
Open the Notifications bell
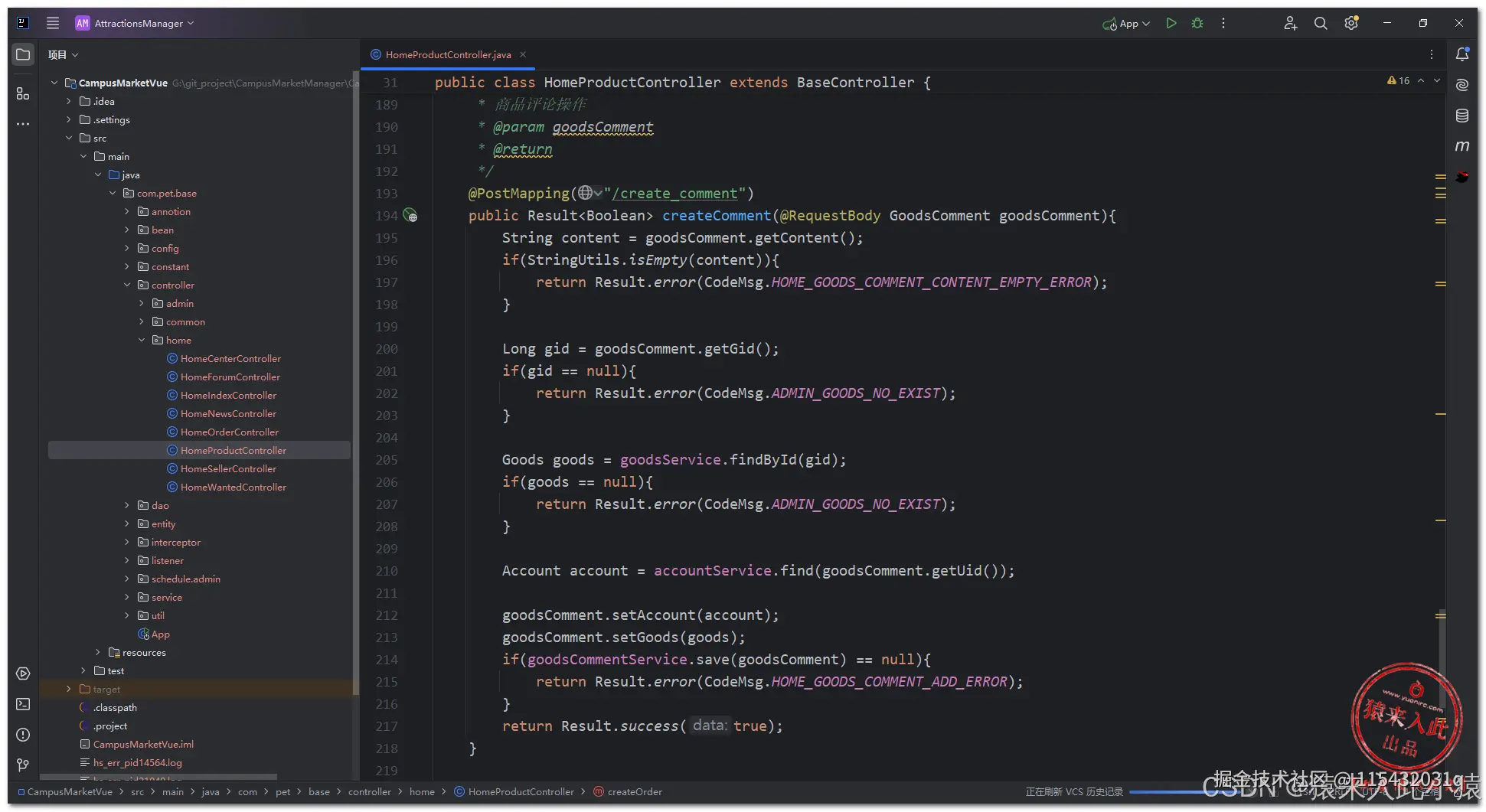tap(1462, 54)
